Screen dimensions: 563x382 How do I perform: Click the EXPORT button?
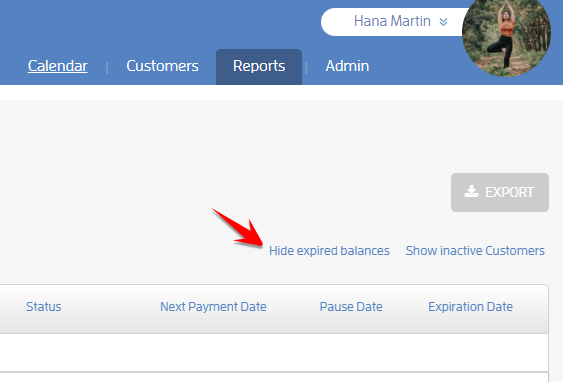point(500,192)
